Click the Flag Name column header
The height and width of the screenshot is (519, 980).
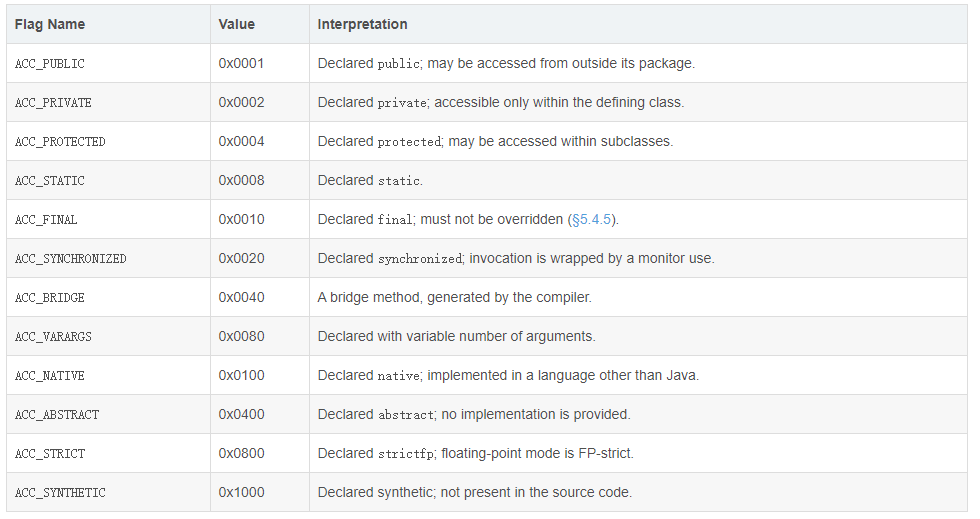click(50, 24)
